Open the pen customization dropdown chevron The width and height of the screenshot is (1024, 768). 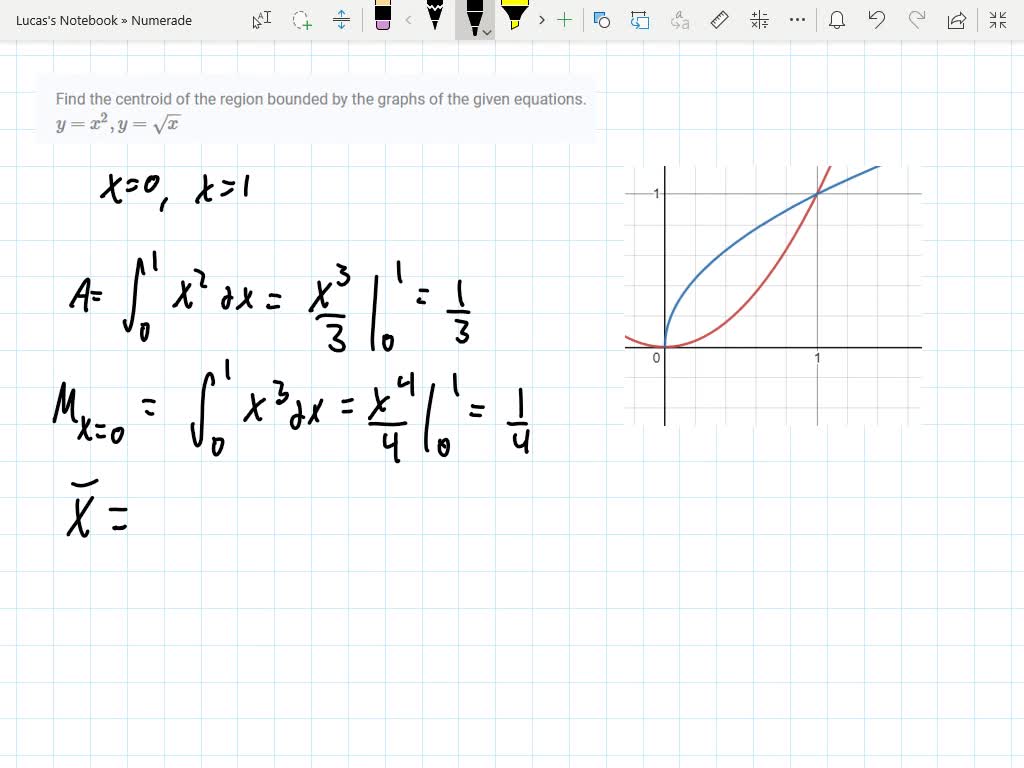tap(487, 33)
